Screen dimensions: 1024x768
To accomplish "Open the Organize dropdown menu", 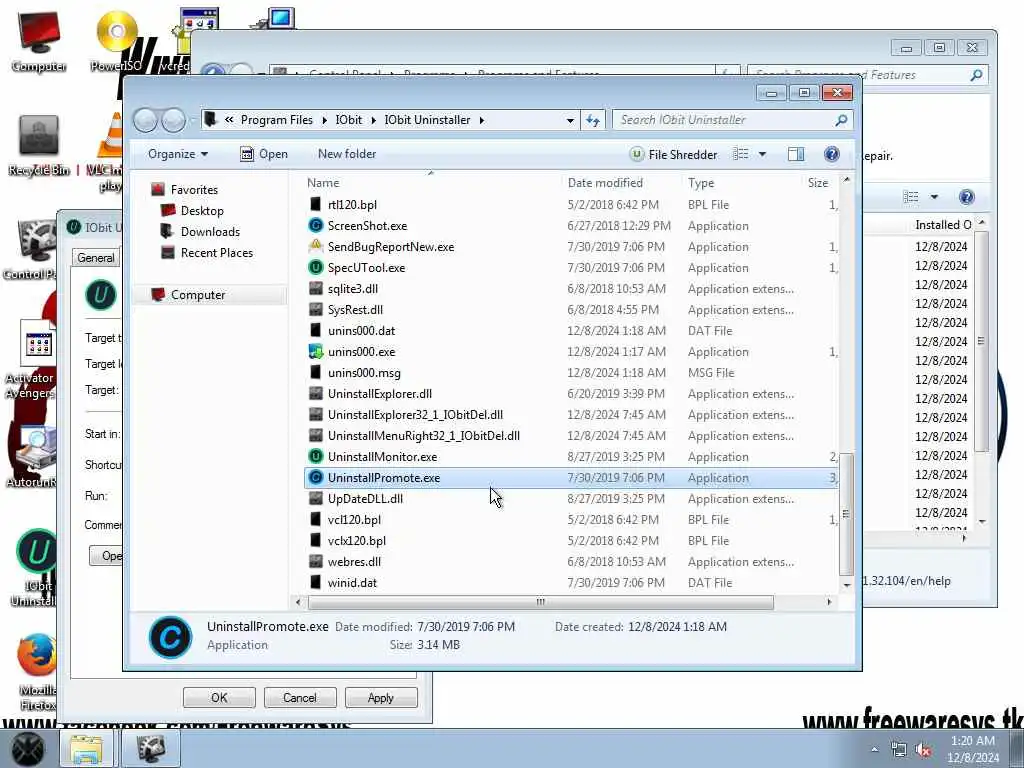I will [x=178, y=154].
